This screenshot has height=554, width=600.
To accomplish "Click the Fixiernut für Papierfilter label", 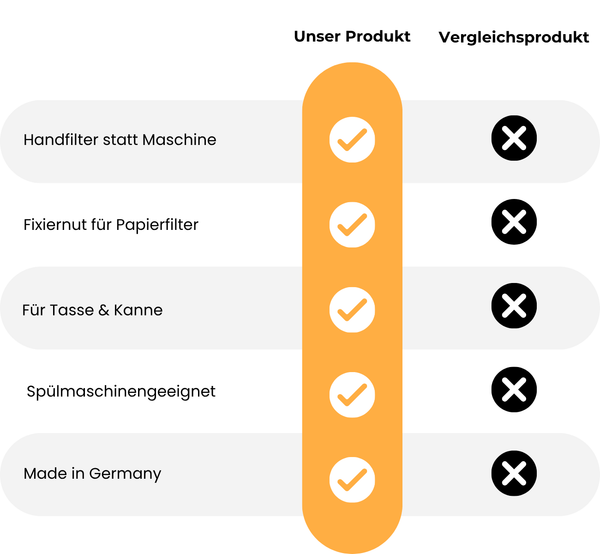I will tap(111, 225).
